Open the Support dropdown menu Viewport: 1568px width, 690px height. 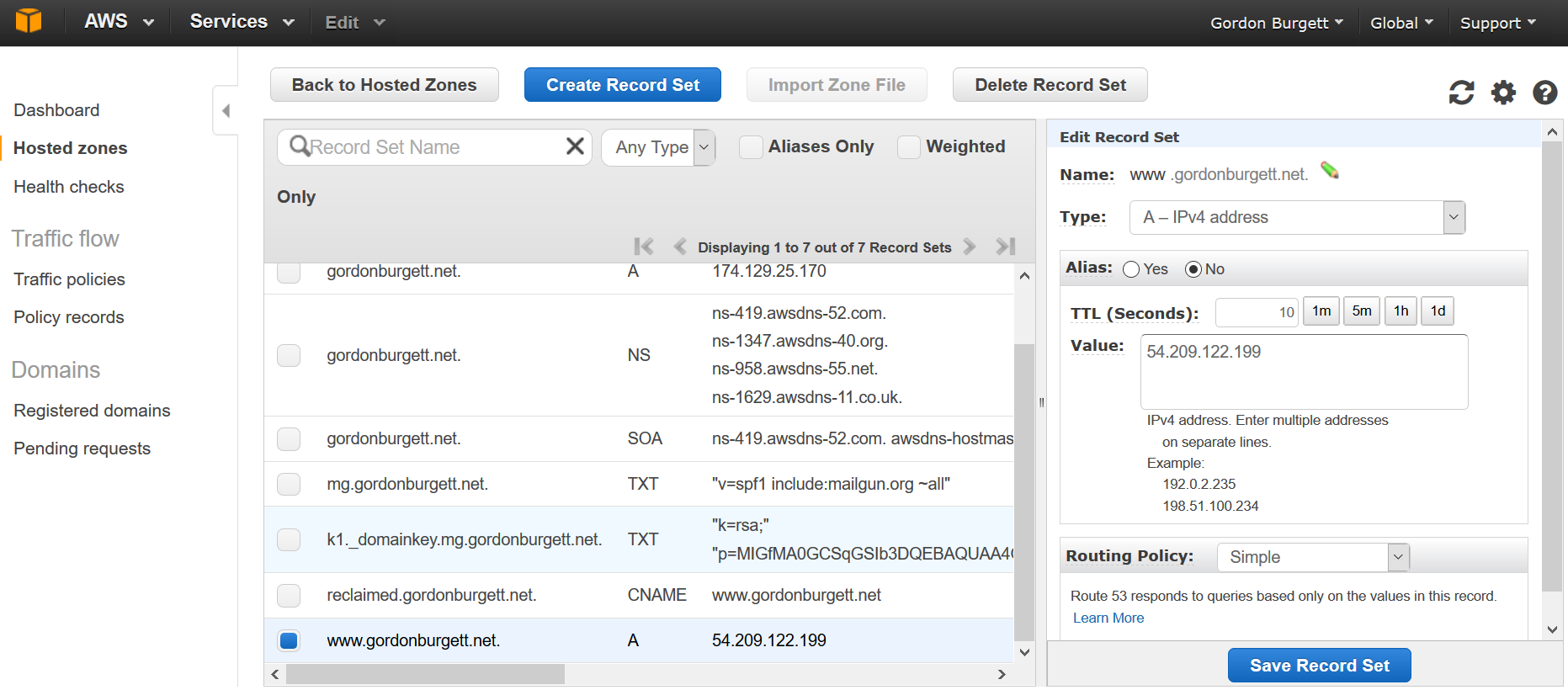(1498, 23)
